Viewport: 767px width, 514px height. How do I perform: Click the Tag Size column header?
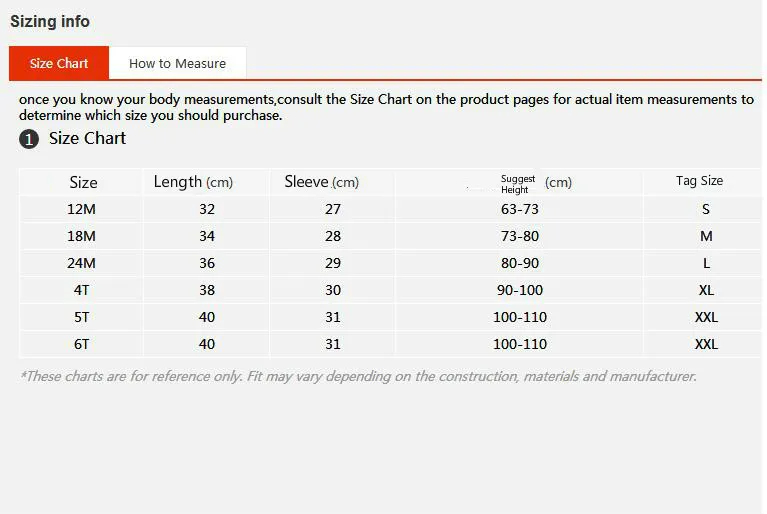tap(699, 180)
